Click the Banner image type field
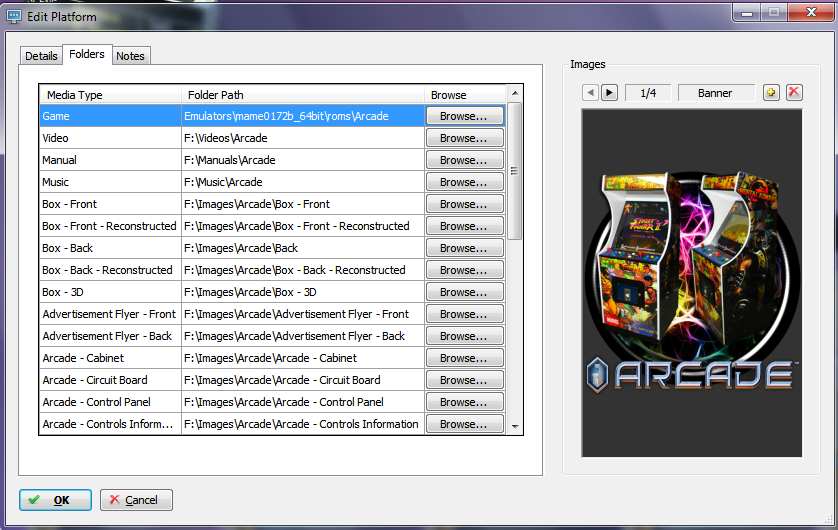 click(x=716, y=93)
